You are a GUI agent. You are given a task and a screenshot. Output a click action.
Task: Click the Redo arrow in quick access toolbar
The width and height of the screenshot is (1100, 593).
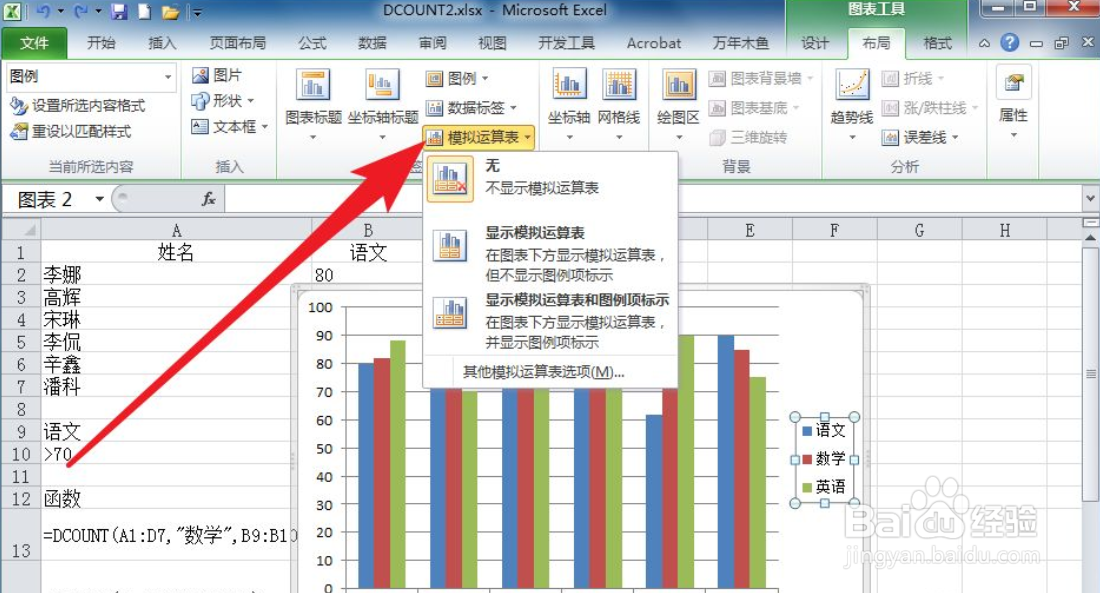click(81, 11)
